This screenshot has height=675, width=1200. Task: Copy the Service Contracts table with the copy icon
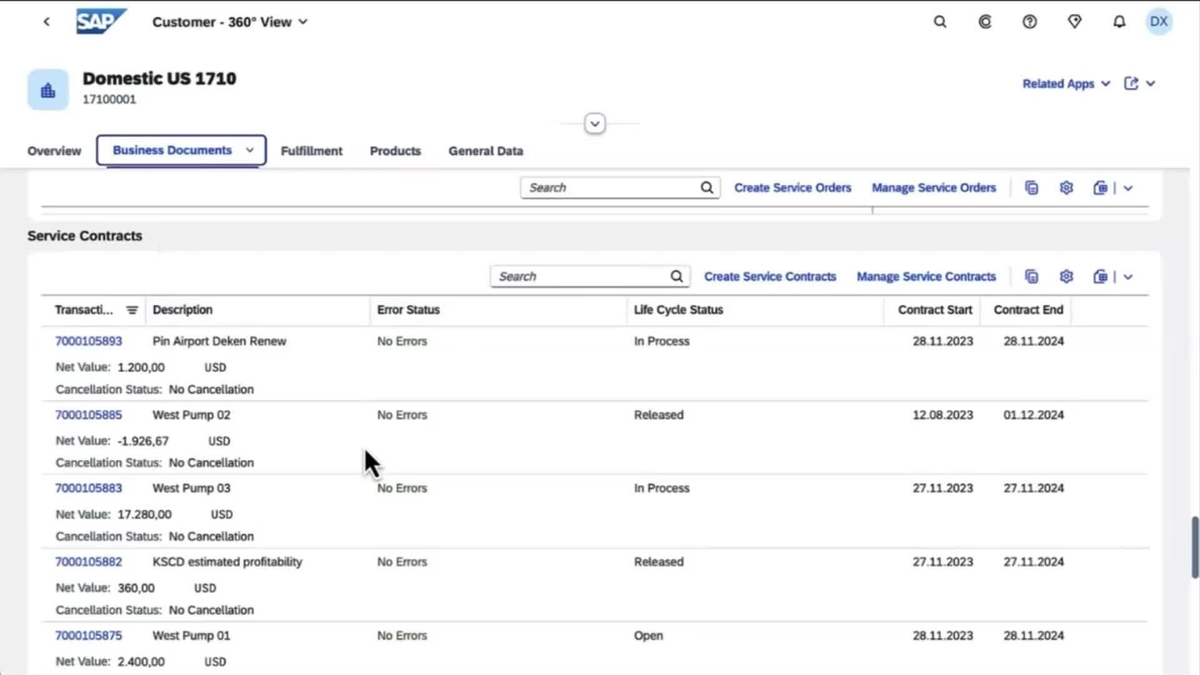tap(1032, 277)
